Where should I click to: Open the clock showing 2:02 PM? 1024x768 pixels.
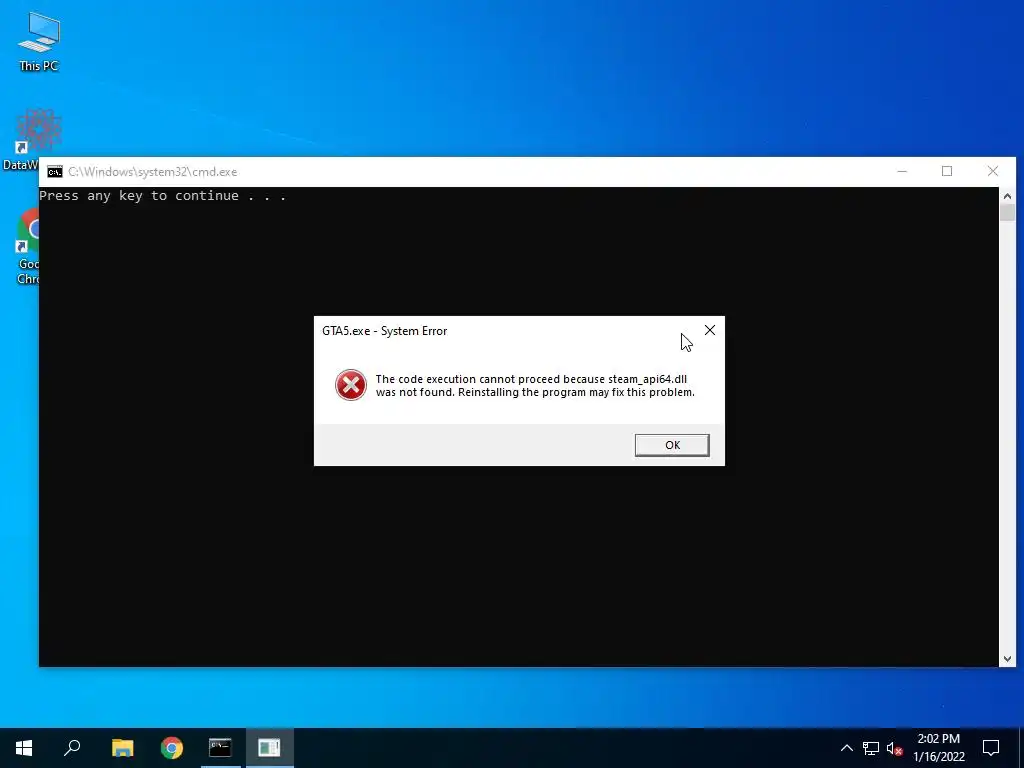[938, 748]
